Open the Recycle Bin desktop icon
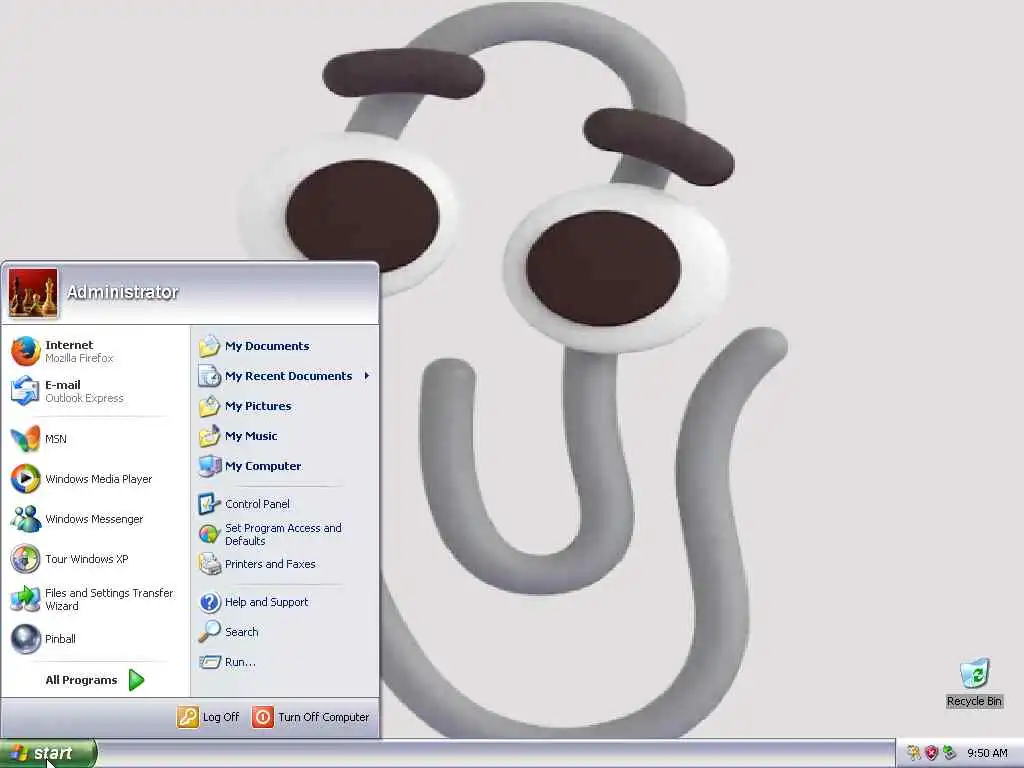 point(974,673)
